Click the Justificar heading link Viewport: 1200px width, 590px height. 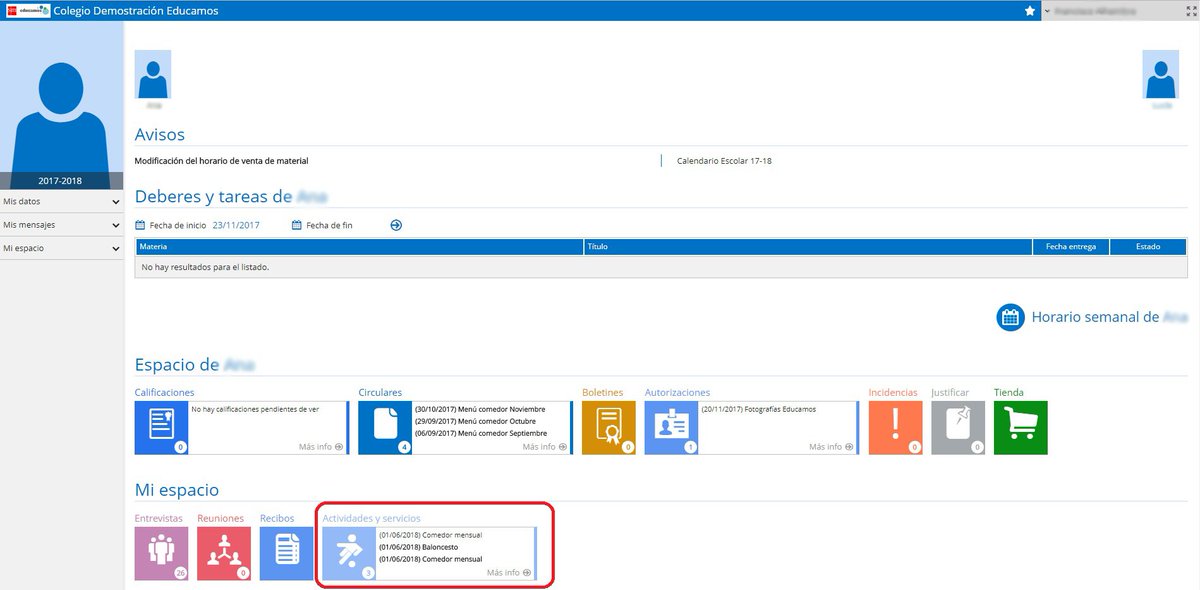tap(950, 393)
